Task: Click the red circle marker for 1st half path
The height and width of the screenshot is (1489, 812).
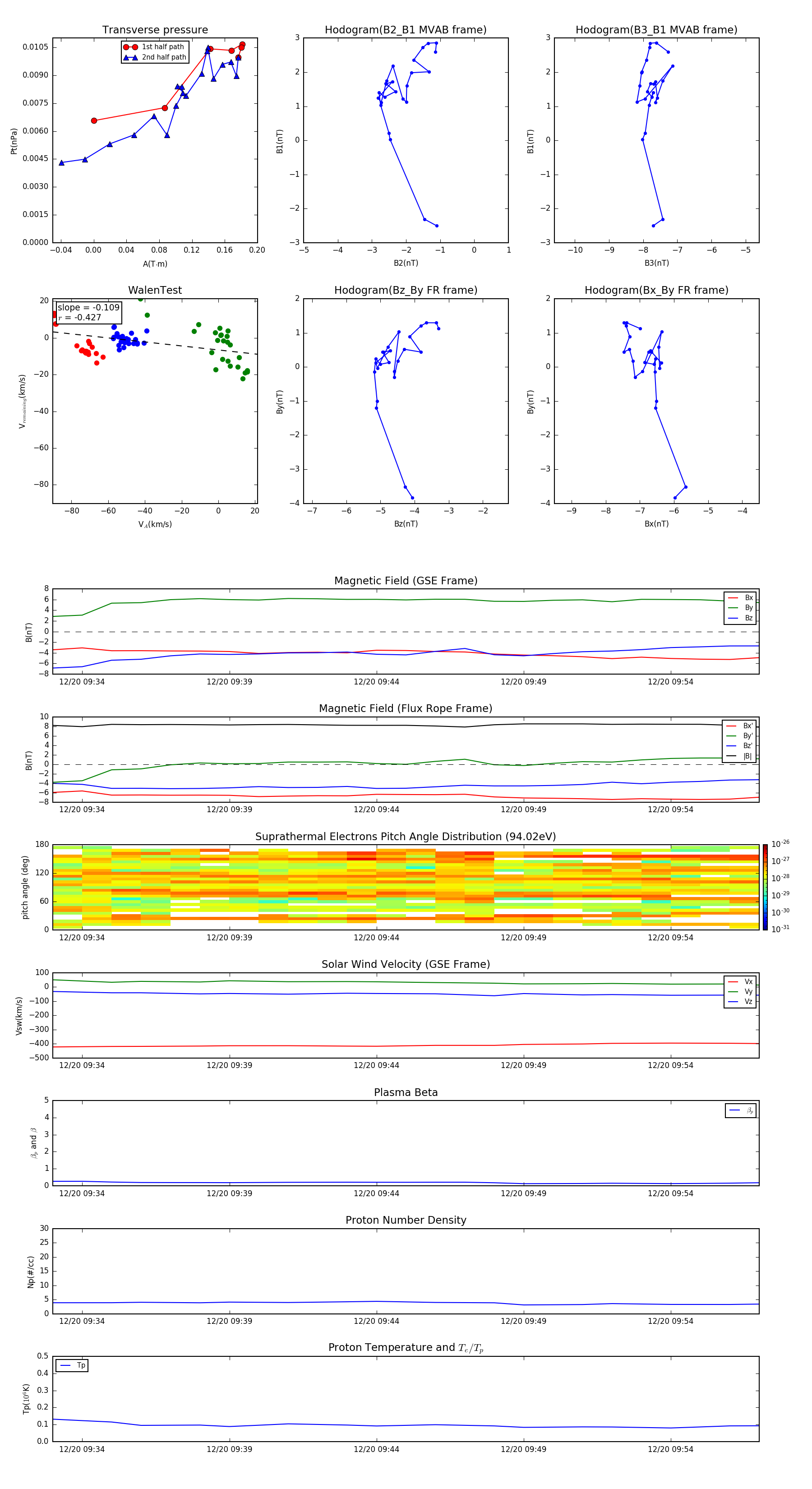Action: 130,47
